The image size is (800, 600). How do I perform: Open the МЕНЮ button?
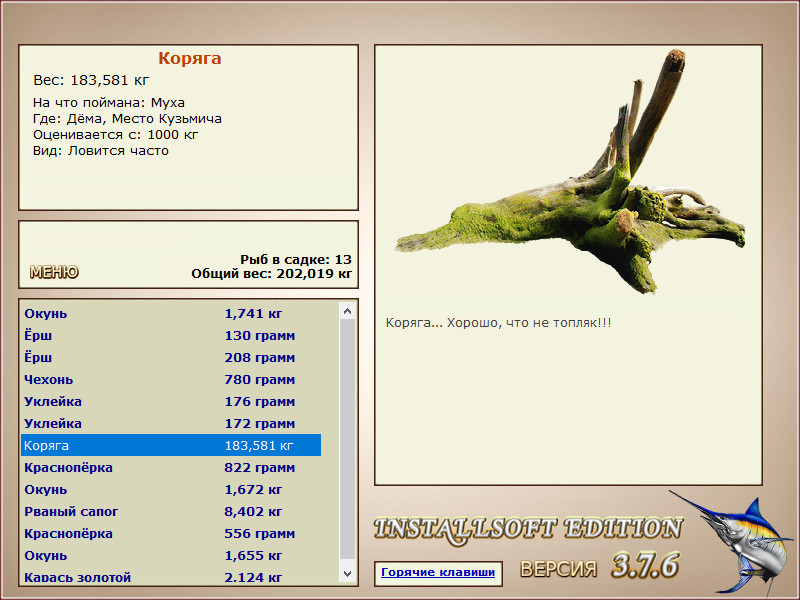[54, 272]
